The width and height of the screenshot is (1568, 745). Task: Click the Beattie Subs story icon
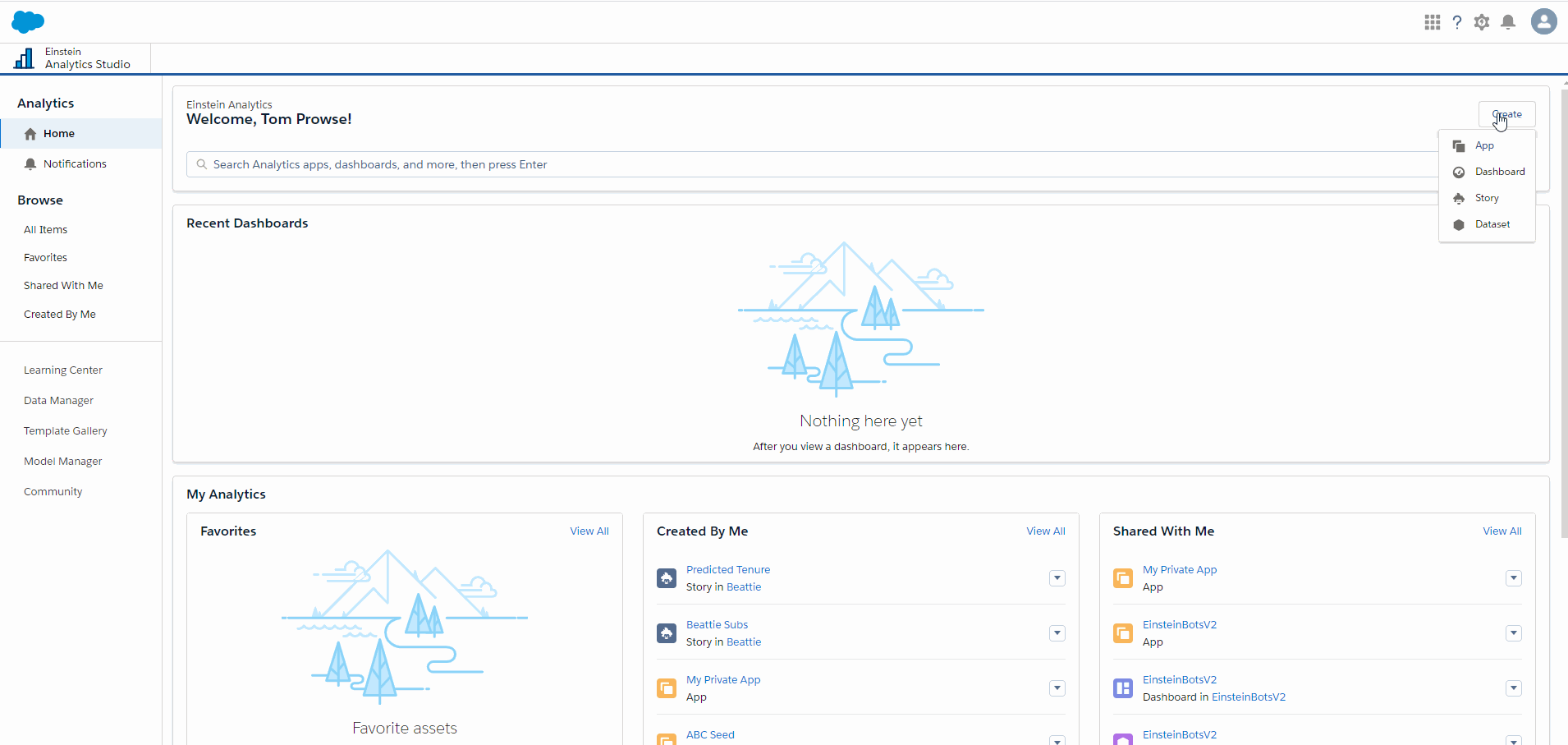click(667, 633)
